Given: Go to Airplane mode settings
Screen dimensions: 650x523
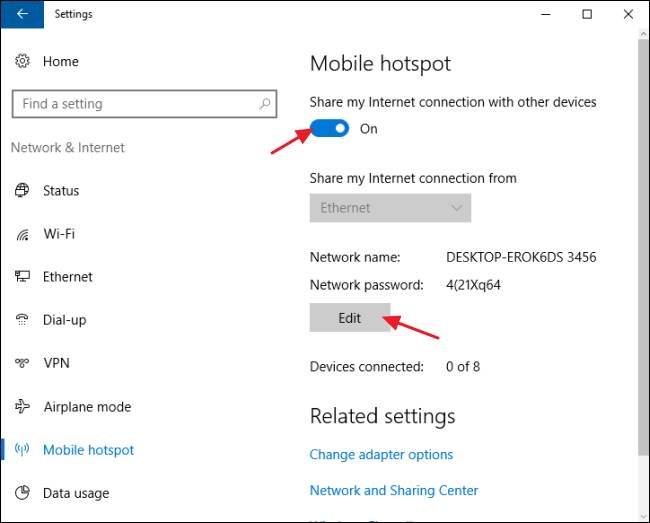Looking at the screenshot, I should [87, 407].
